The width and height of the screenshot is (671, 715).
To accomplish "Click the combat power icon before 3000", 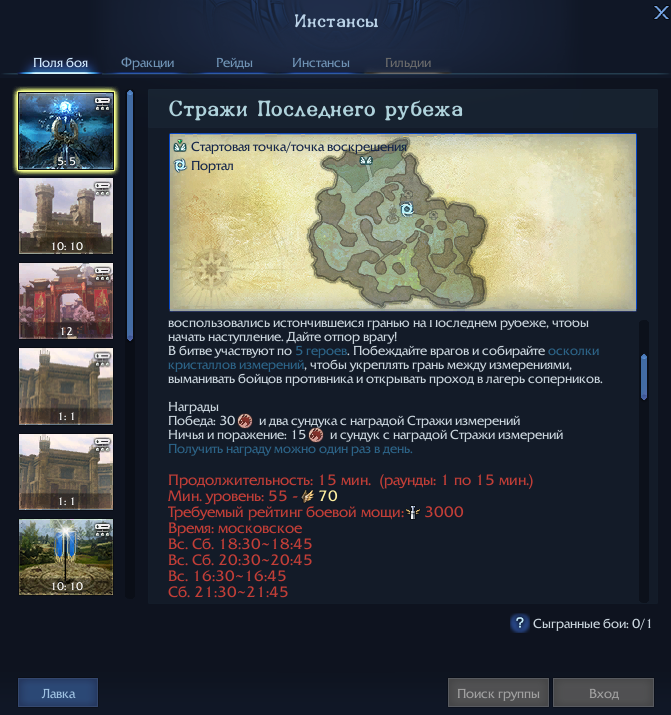I will [x=413, y=512].
